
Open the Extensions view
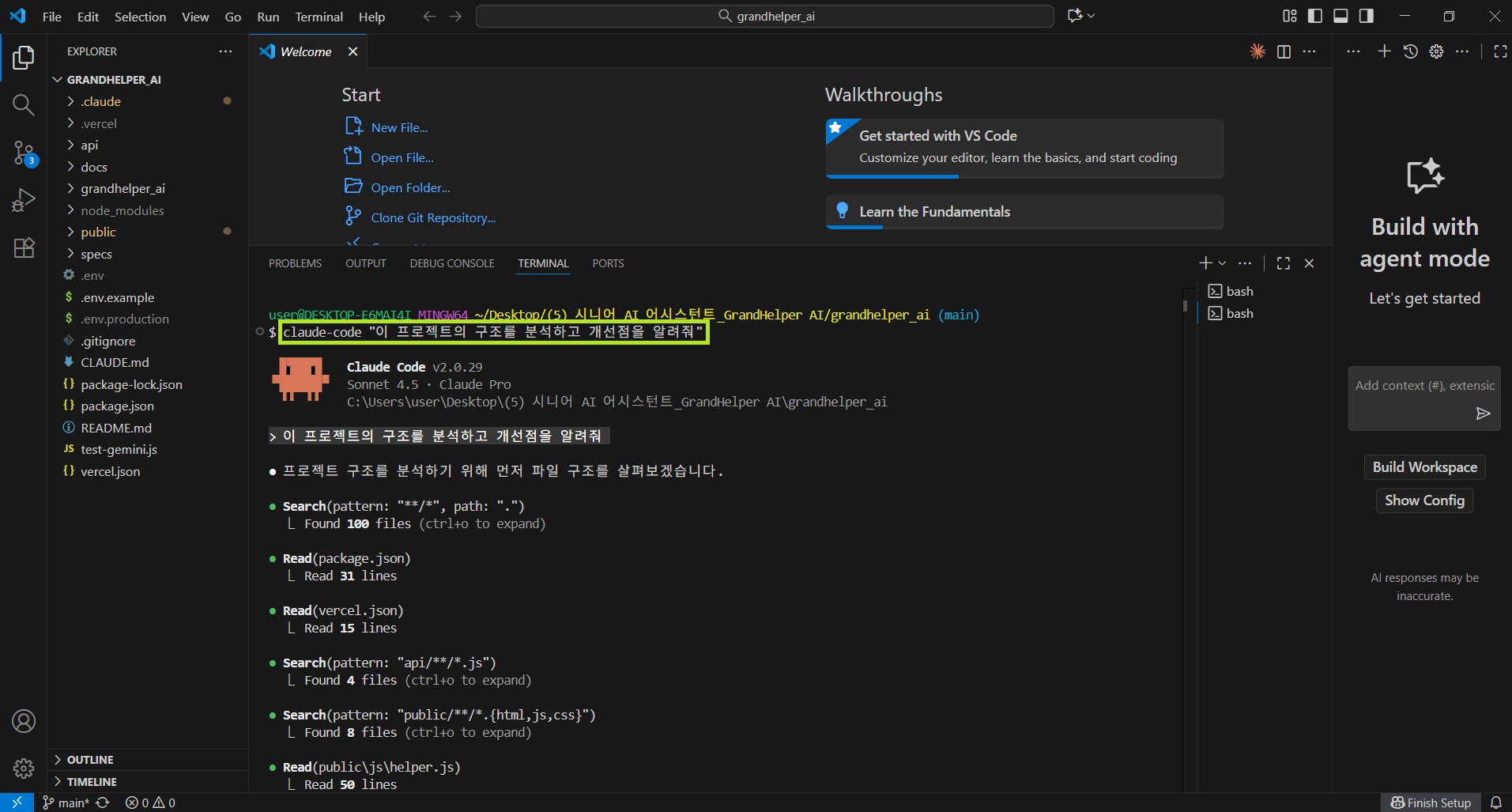click(23, 248)
